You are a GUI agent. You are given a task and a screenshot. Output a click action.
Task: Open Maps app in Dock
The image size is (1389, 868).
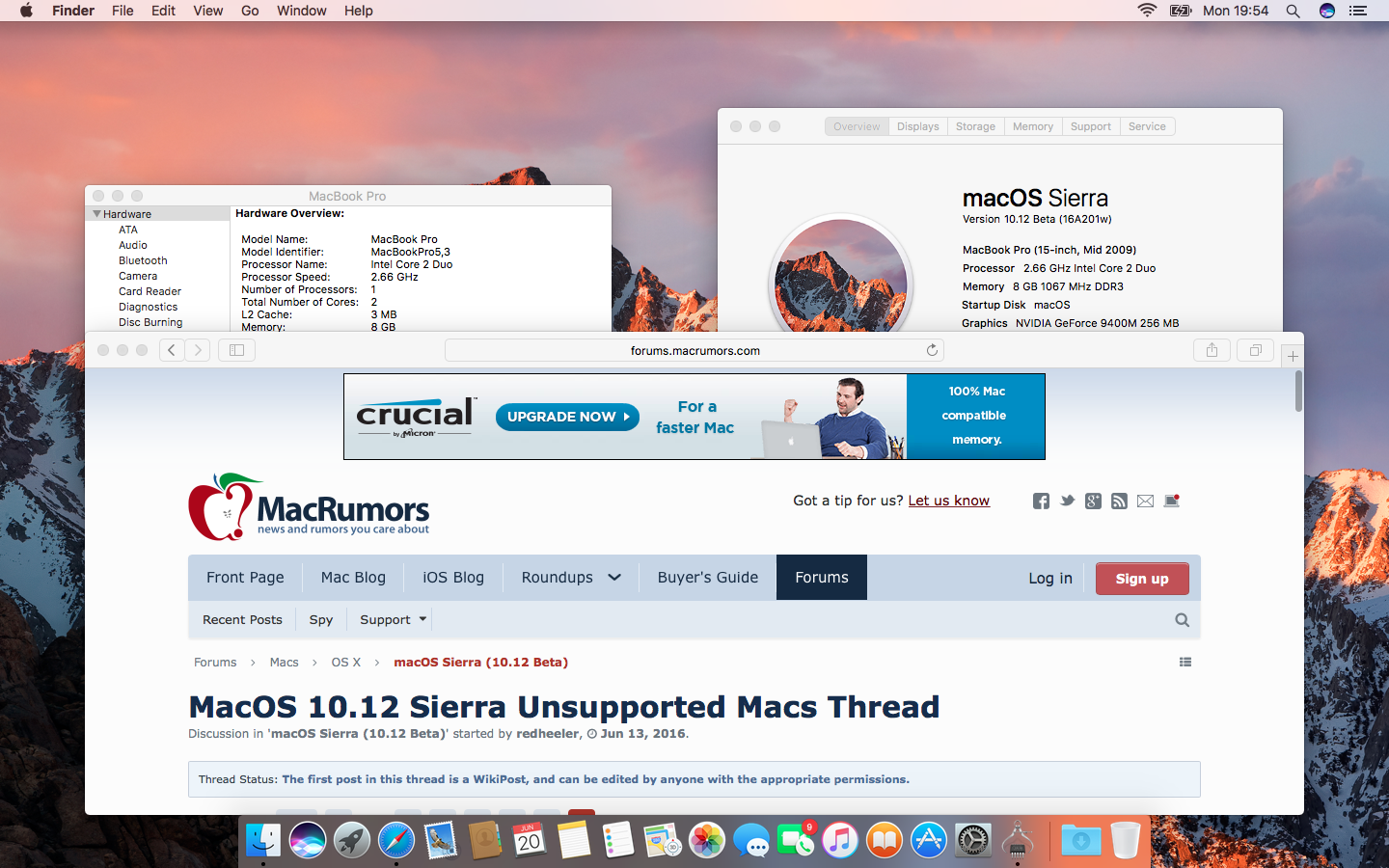tap(662, 841)
